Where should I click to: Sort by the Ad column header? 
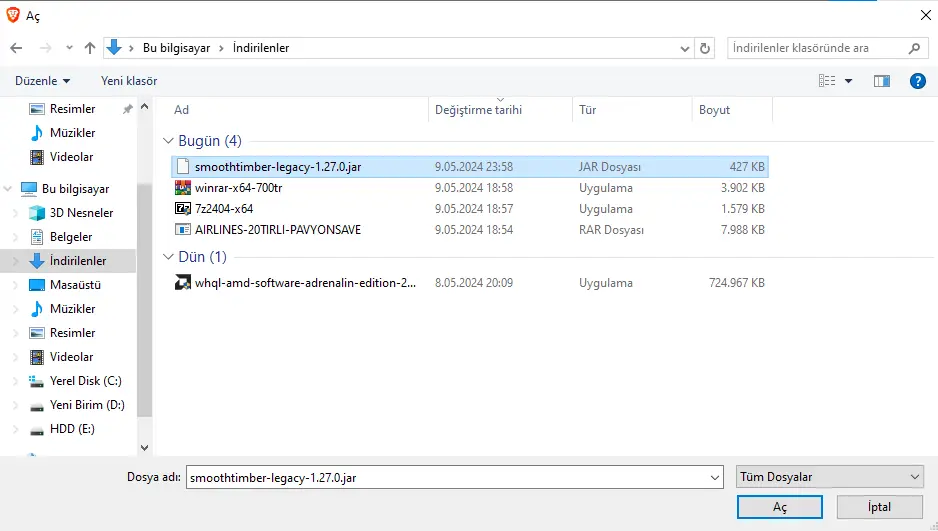pos(181,110)
